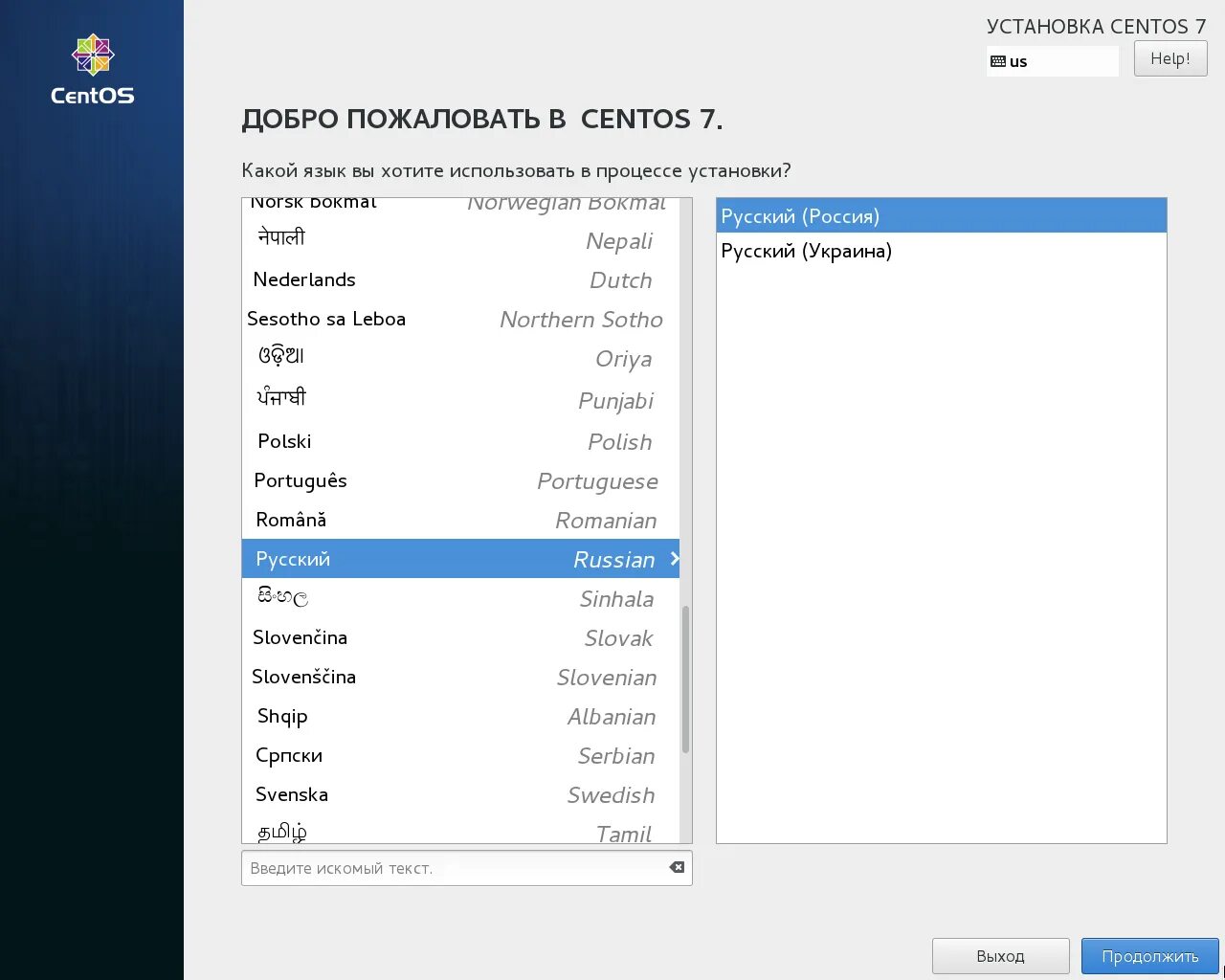
Task: Select the highlighted Русский language row
Action: (x=460, y=559)
